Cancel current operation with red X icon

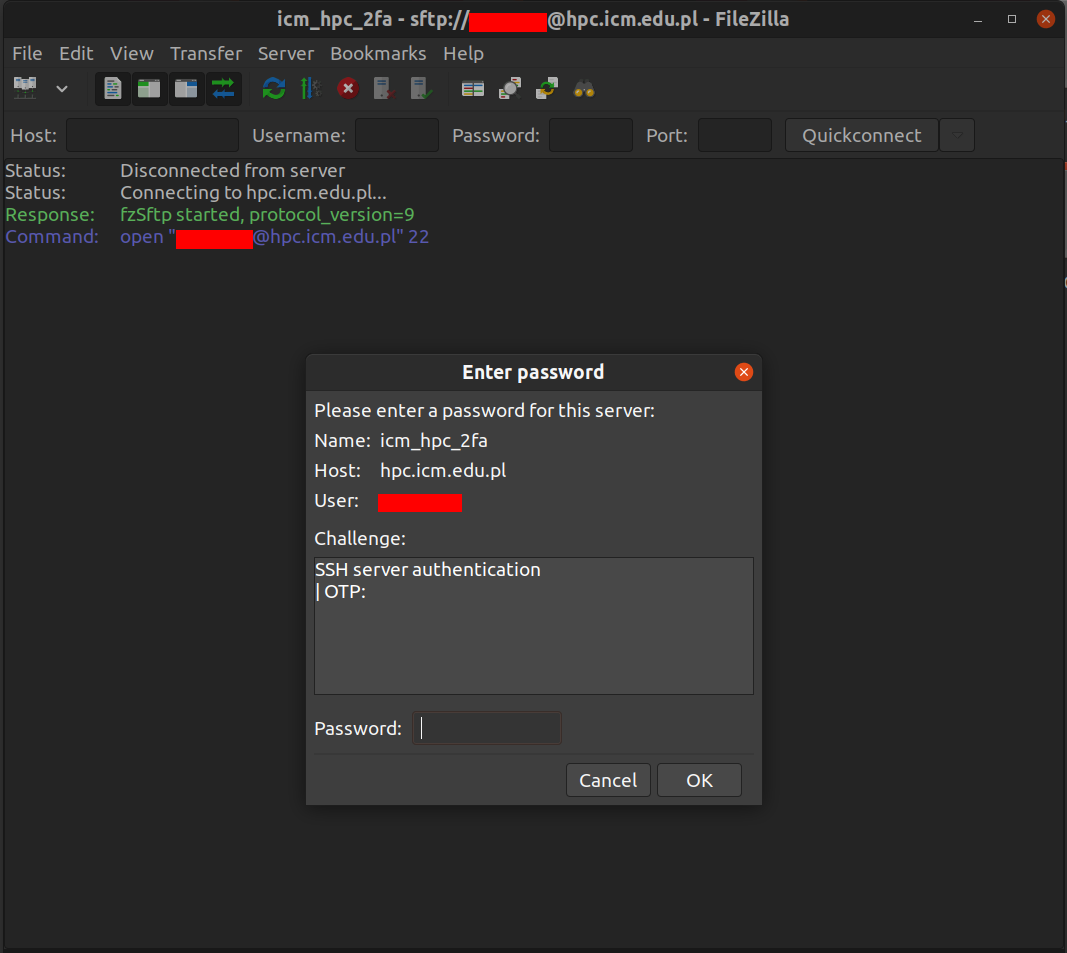(347, 89)
